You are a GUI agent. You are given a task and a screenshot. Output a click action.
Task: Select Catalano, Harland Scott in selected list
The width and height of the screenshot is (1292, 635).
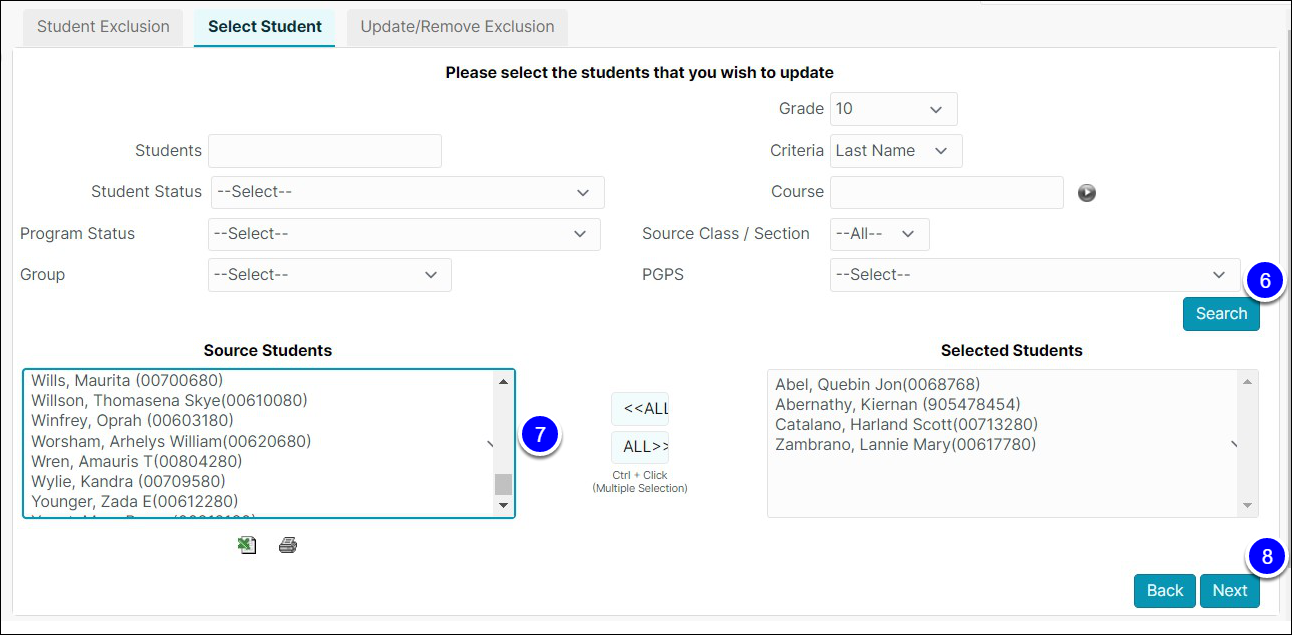point(906,424)
